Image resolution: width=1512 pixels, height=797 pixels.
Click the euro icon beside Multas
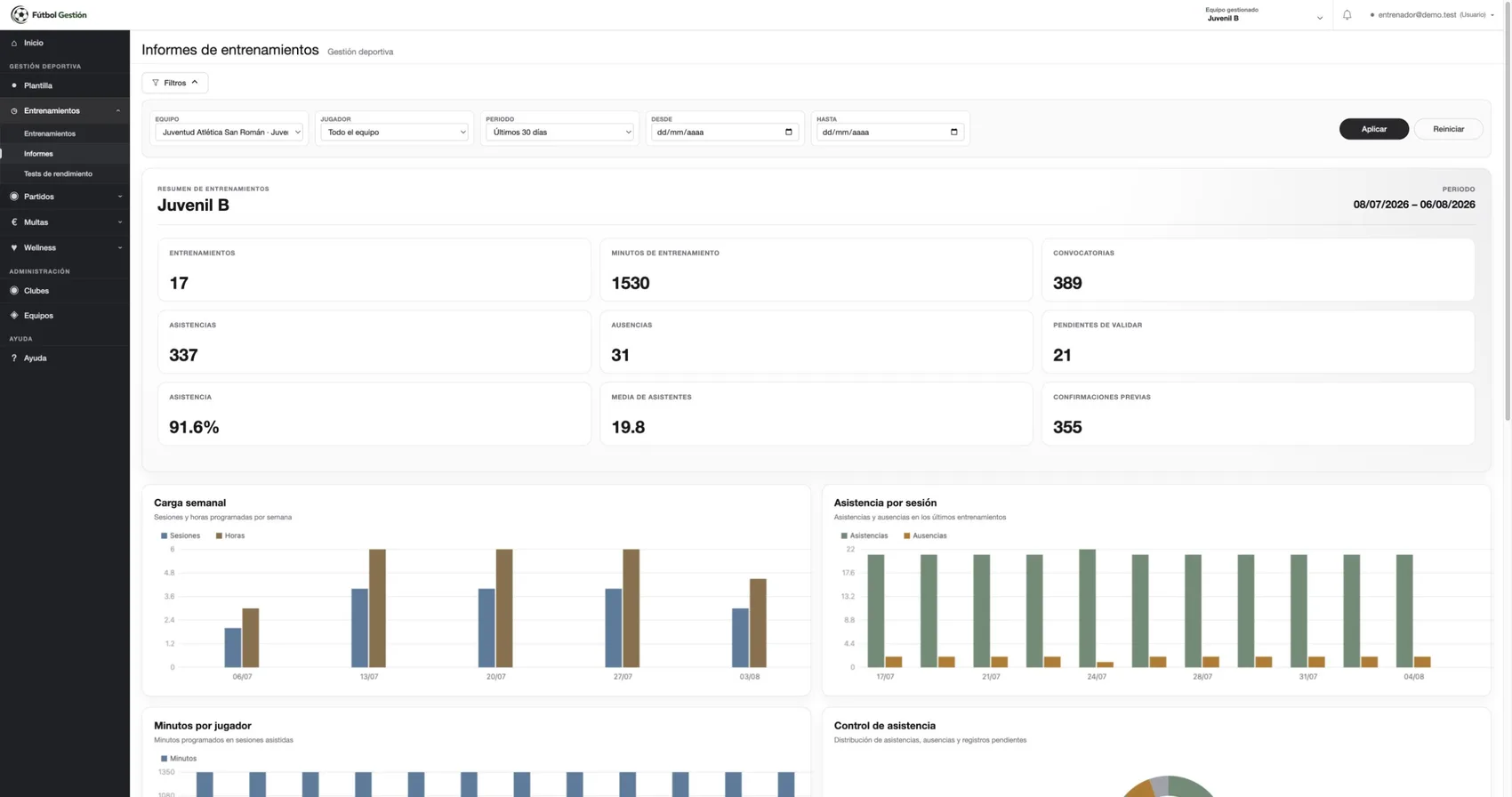point(14,222)
